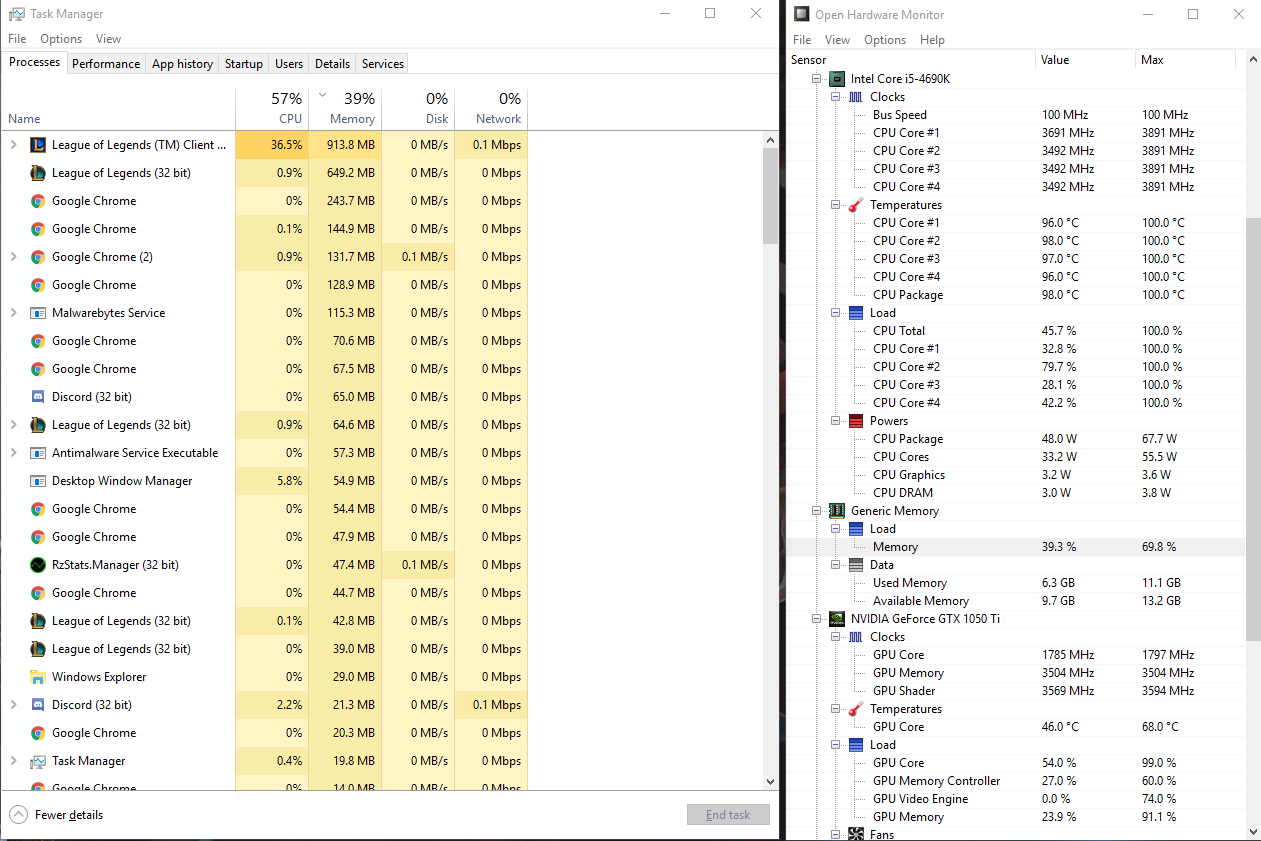This screenshot has height=841, width=1261.
Task: Click the League of Legends (TM) Client process icon
Action: pyautogui.click(x=37, y=144)
